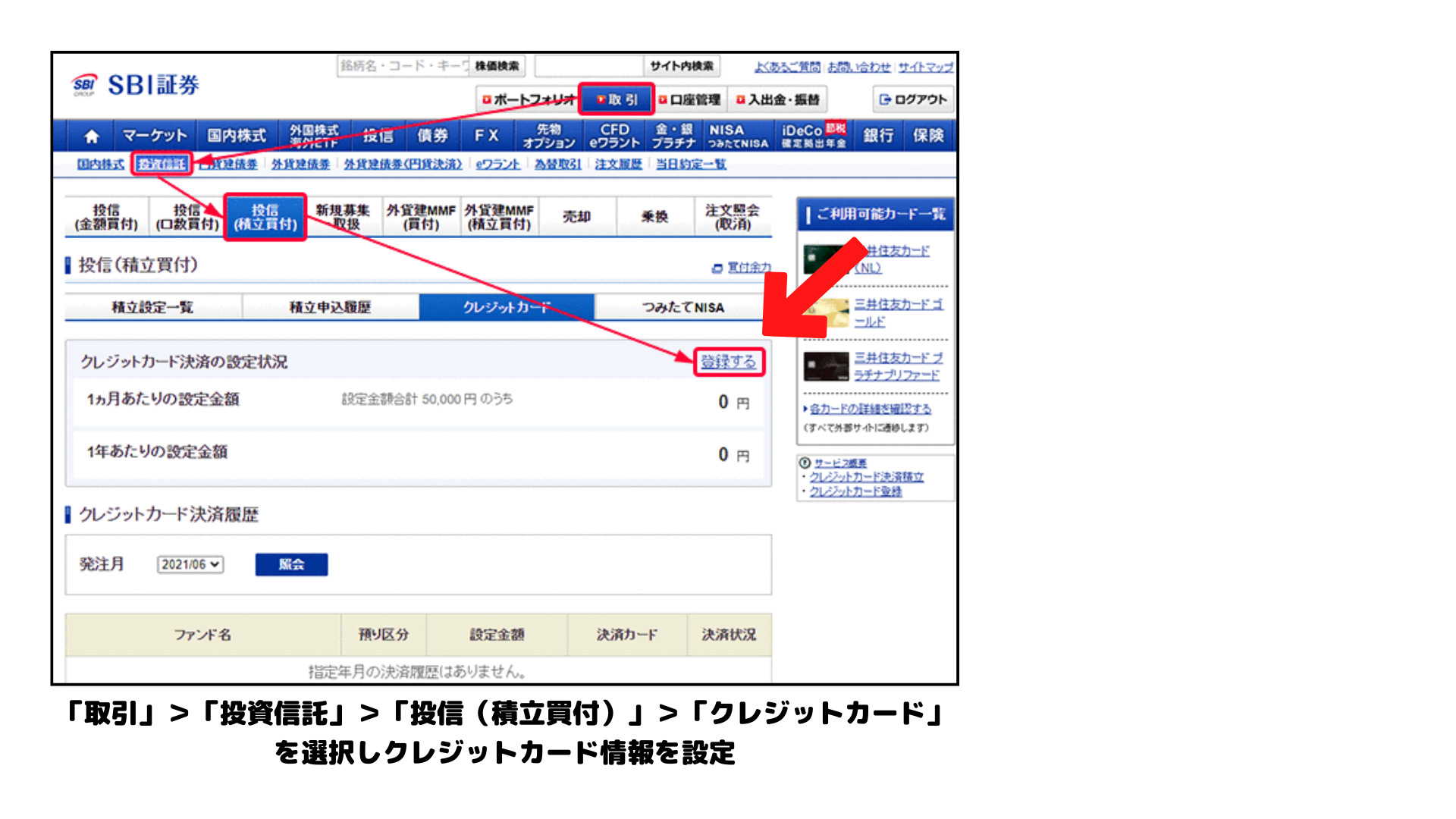Viewport: 1456px width, 819px height.
Task: Open the 取引 menu button
Action: [617, 99]
